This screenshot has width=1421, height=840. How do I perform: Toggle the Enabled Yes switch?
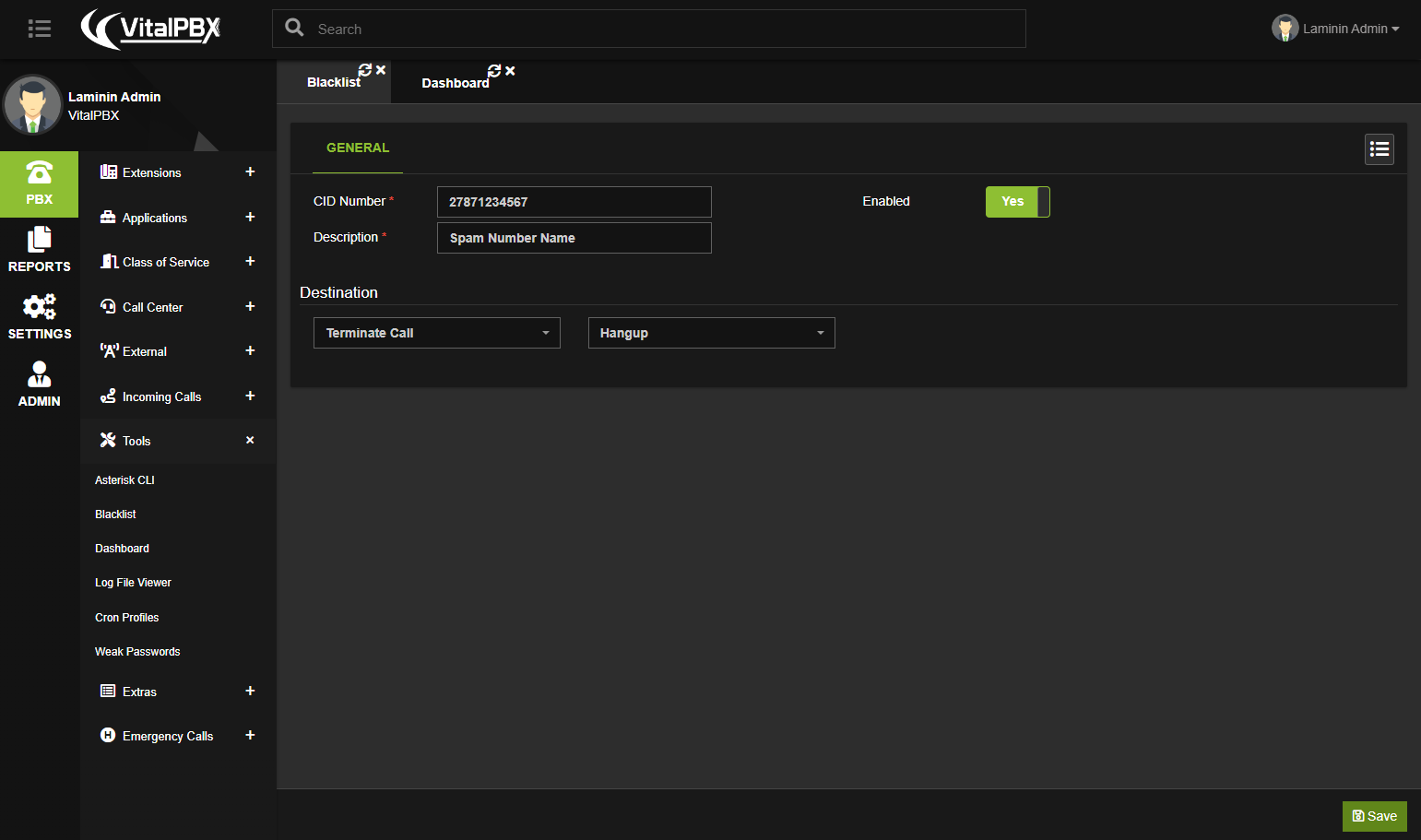coord(1017,202)
